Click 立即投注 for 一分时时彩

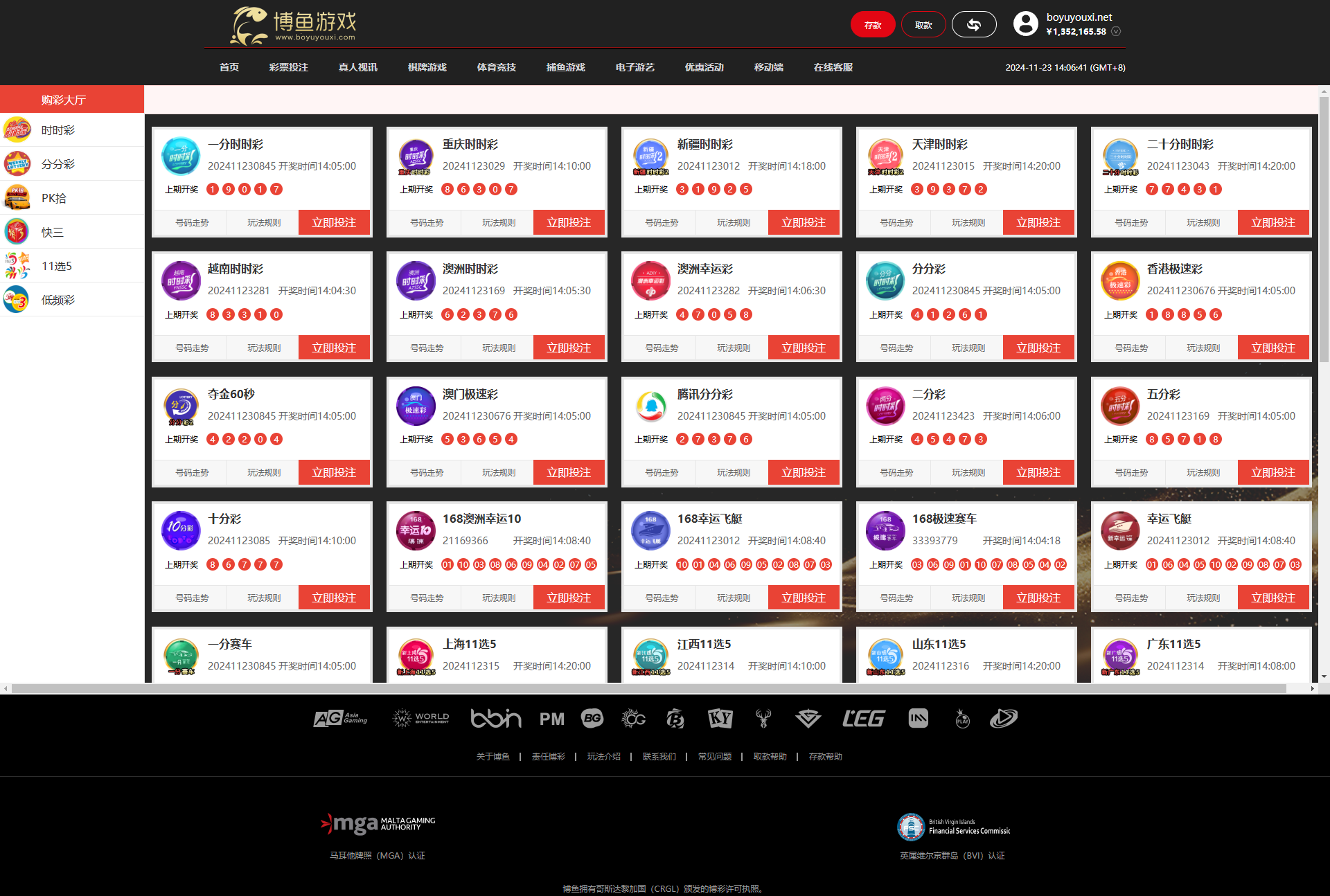tap(334, 223)
